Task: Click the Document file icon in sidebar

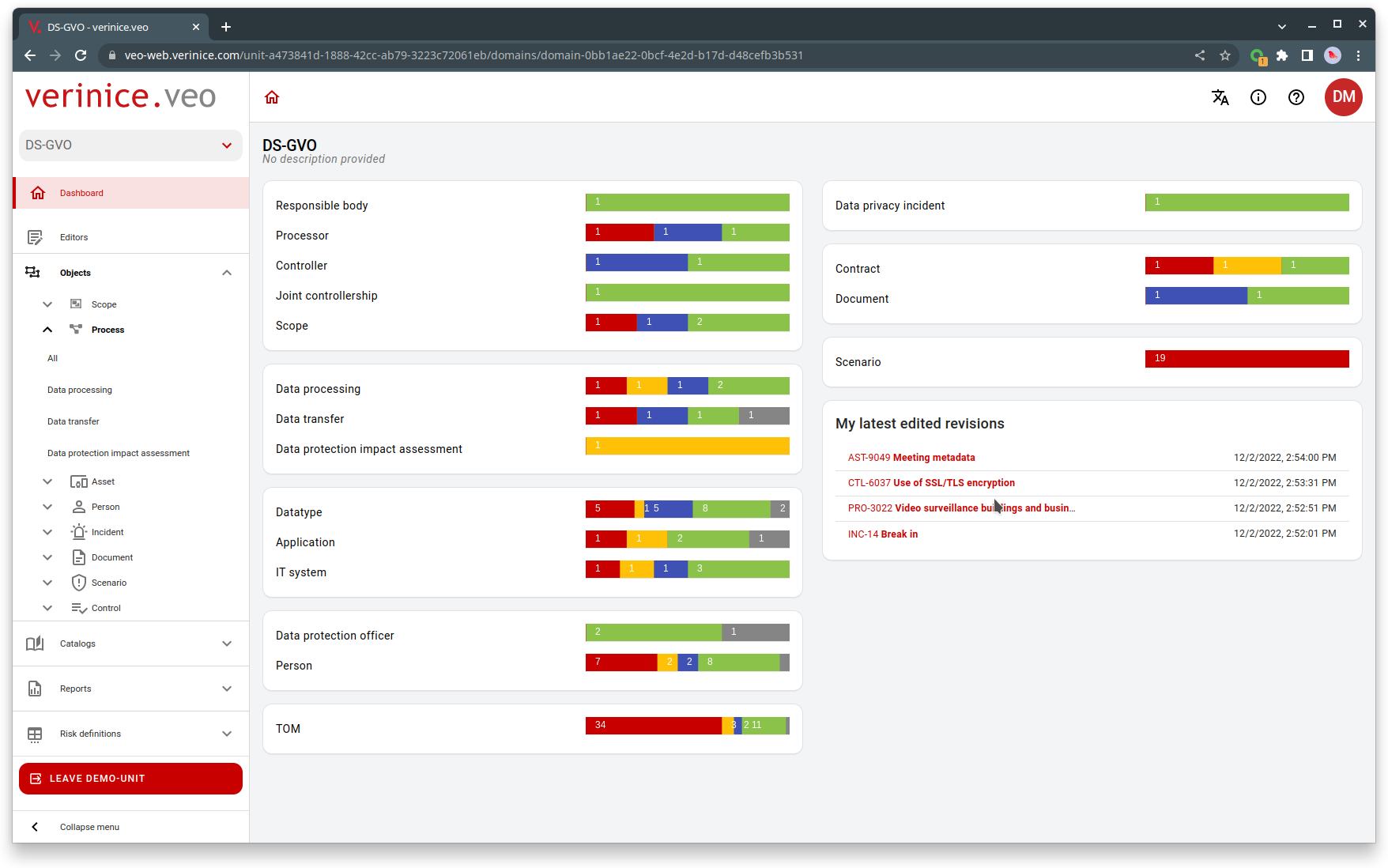Action: coord(79,557)
